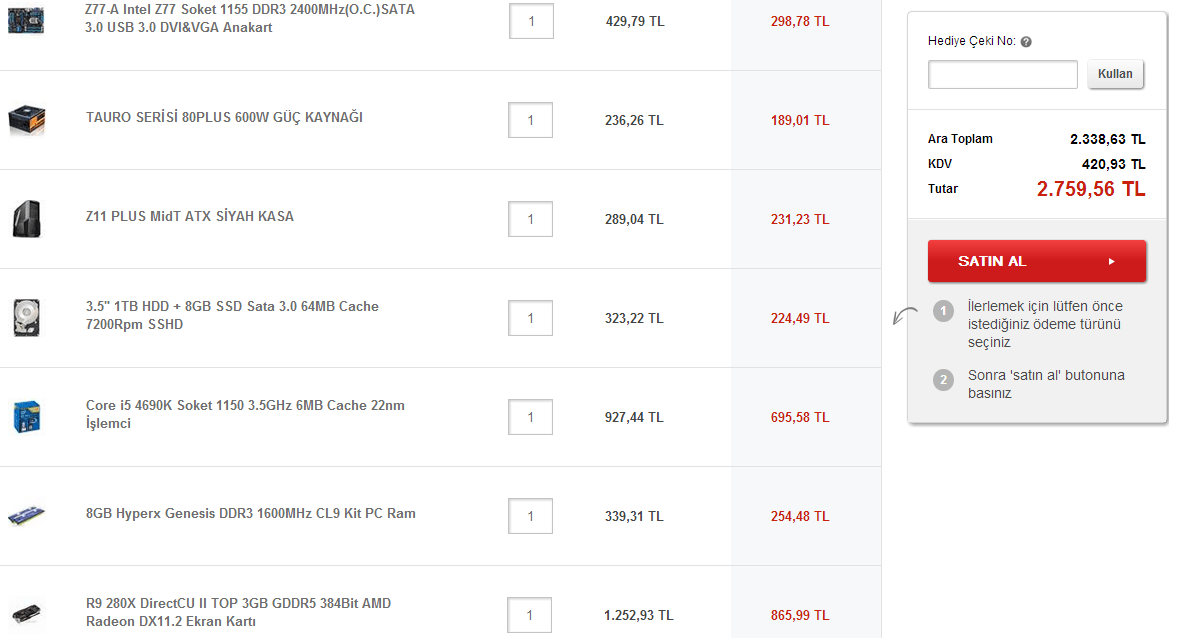This screenshot has height=638, width=1186.
Task: Click the Tauro power supply thumbnail image
Action: (26, 120)
